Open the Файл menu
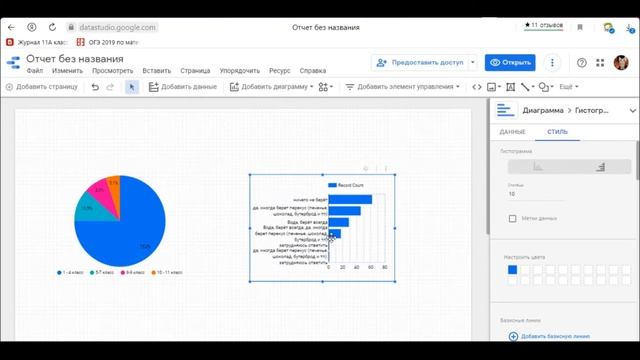 (x=35, y=71)
